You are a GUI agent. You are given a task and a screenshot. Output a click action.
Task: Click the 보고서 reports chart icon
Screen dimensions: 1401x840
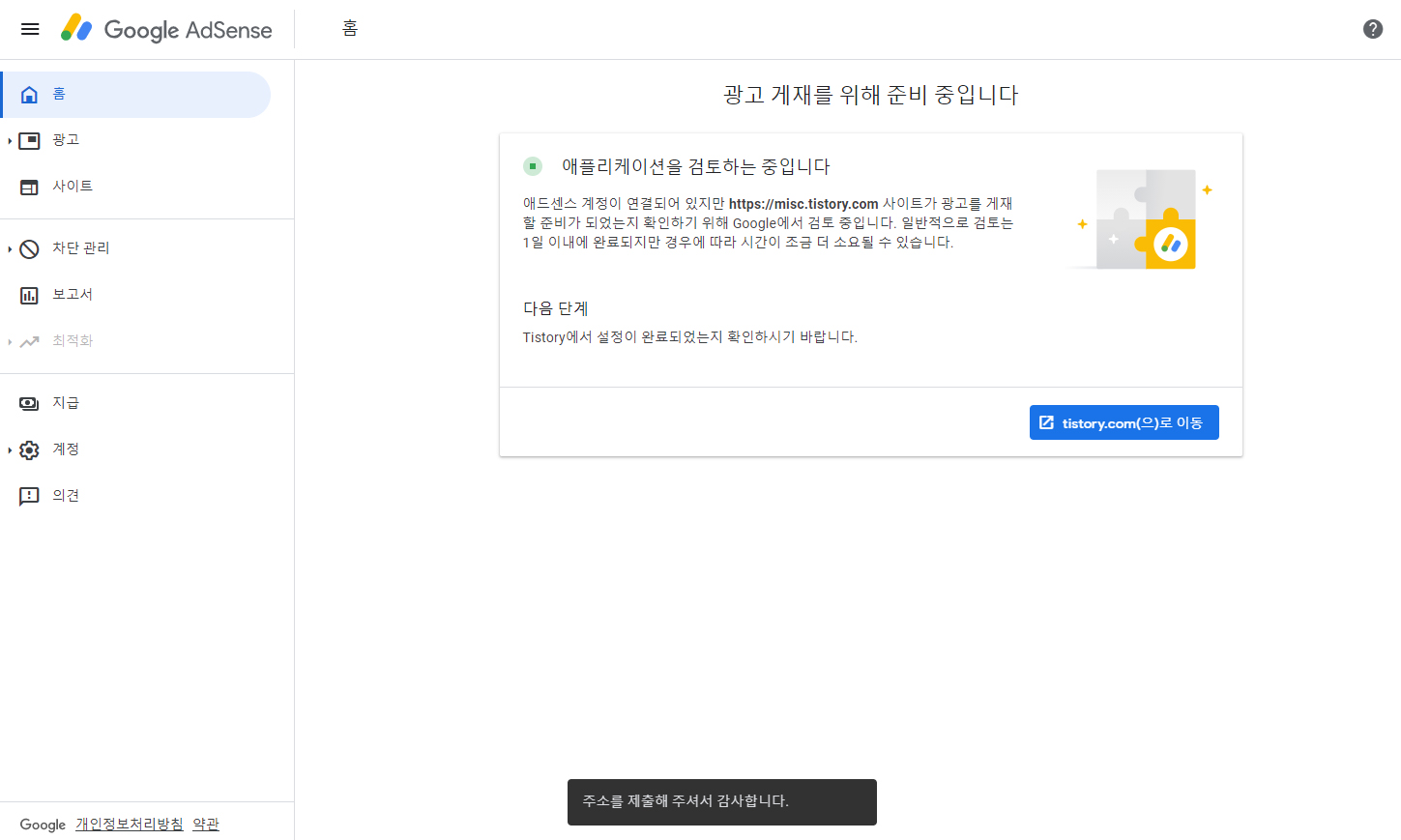pos(30,296)
